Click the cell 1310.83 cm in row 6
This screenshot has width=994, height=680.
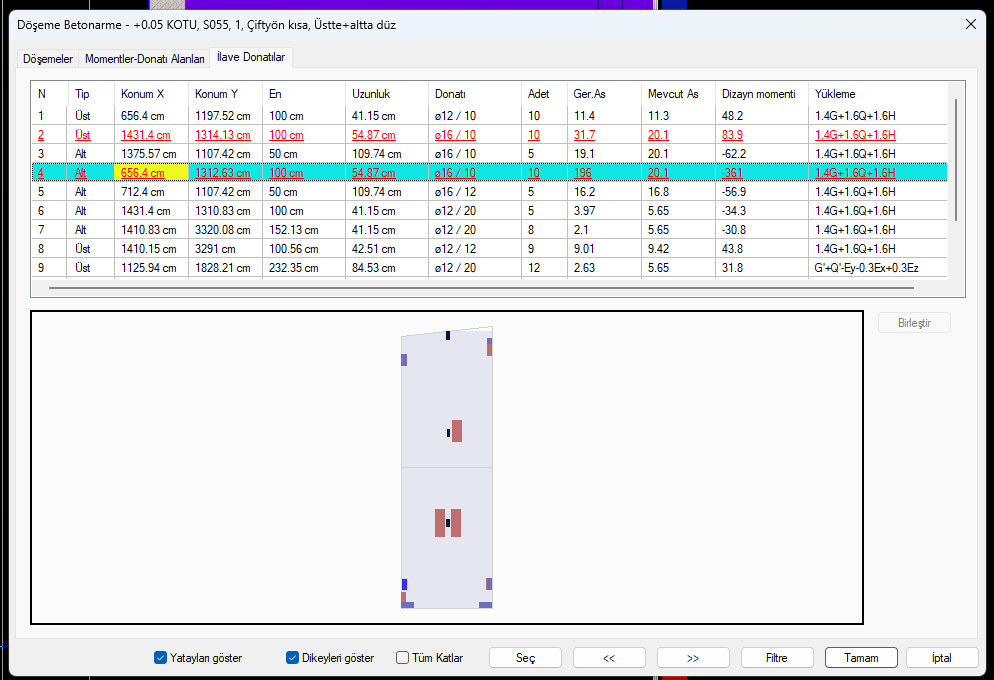(224, 210)
